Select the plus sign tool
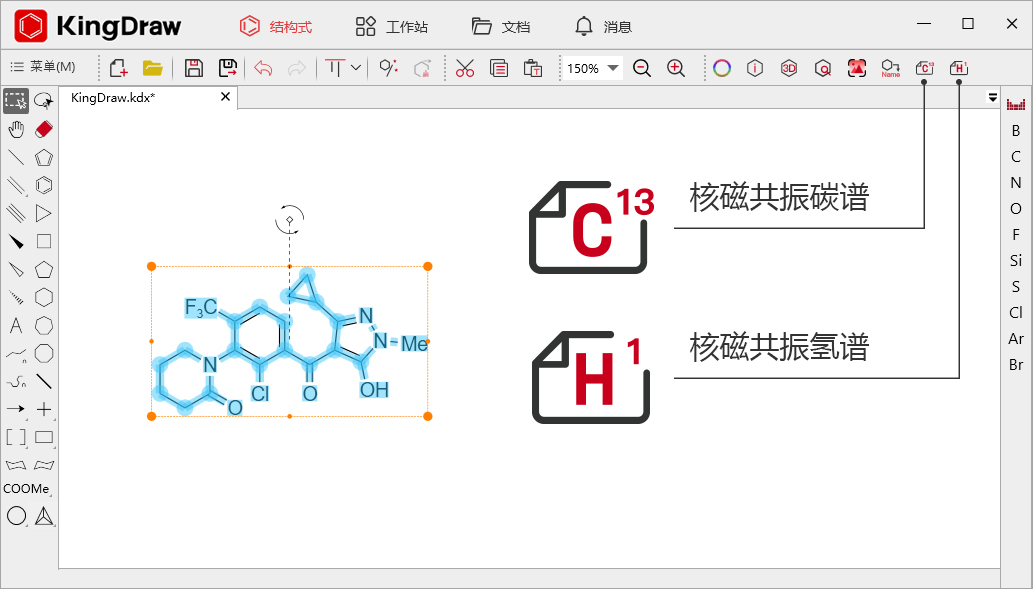The image size is (1033, 589). tap(43, 409)
